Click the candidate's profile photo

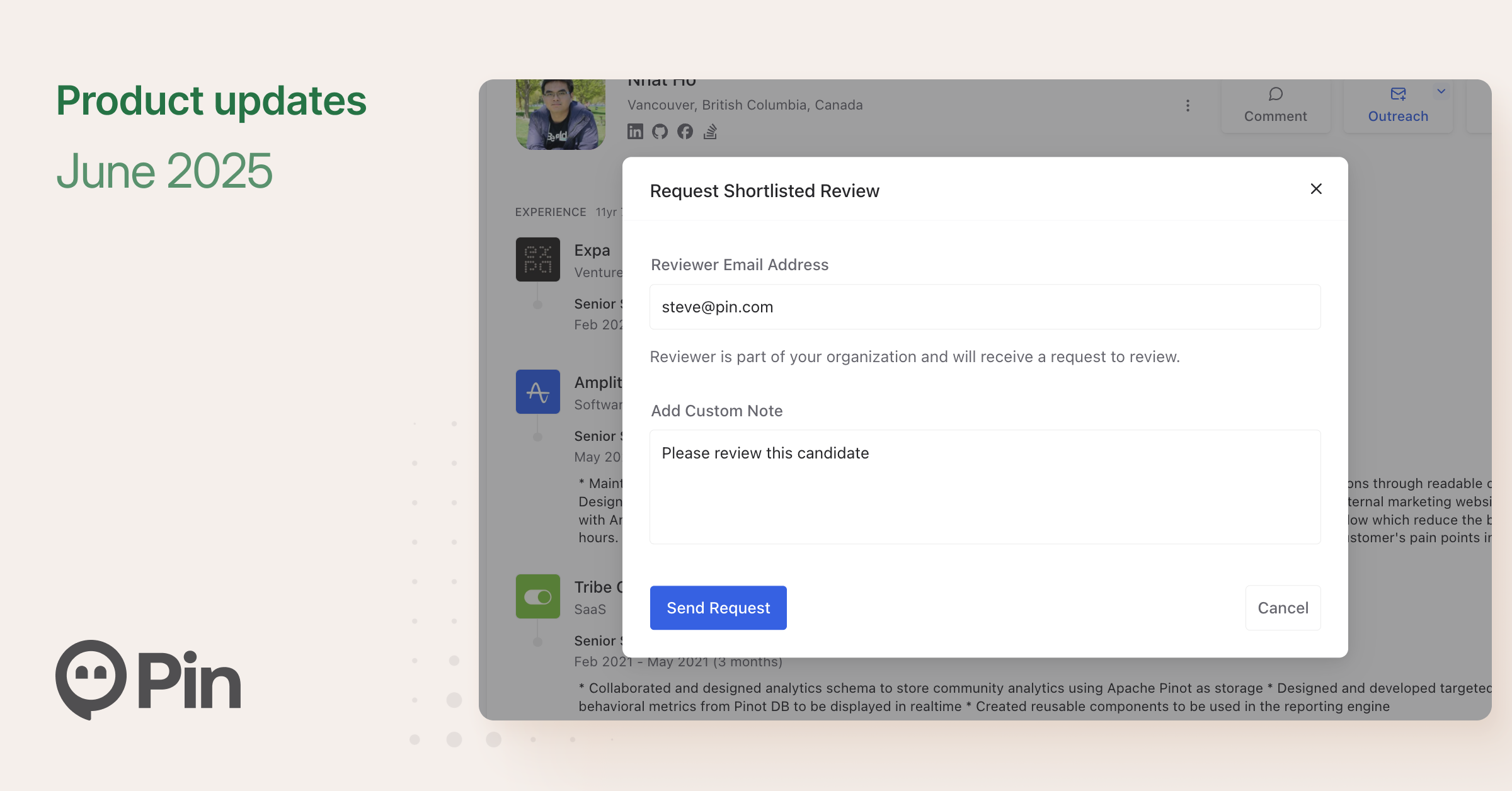click(x=560, y=113)
